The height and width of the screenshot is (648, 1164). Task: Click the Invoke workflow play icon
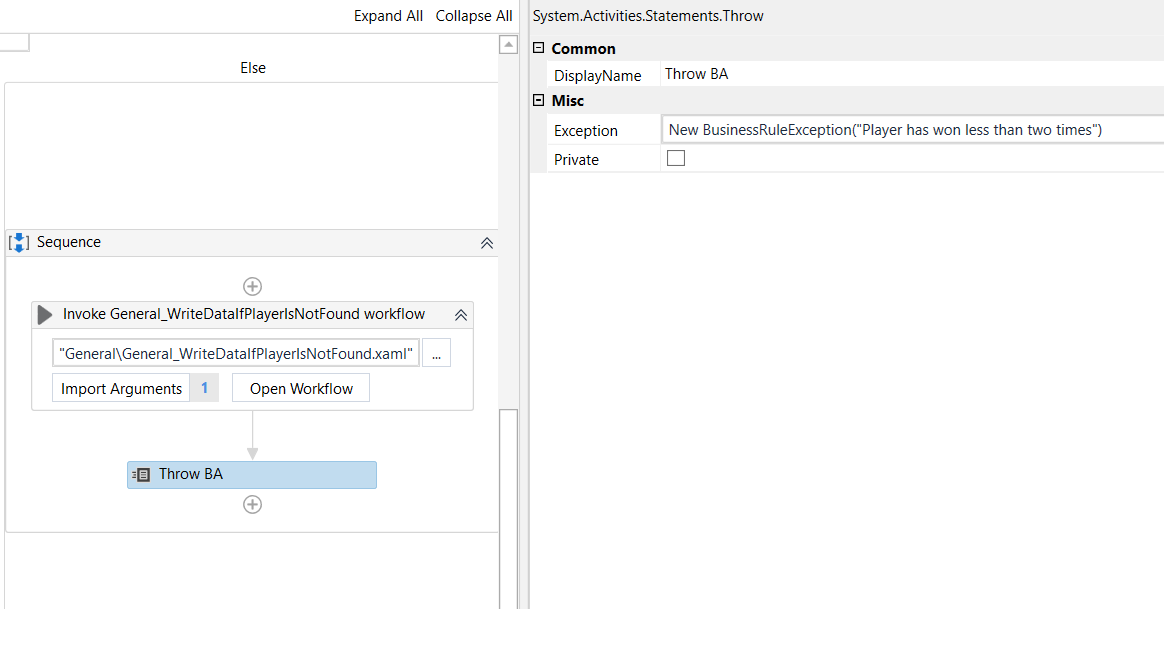pyautogui.click(x=44, y=314)
